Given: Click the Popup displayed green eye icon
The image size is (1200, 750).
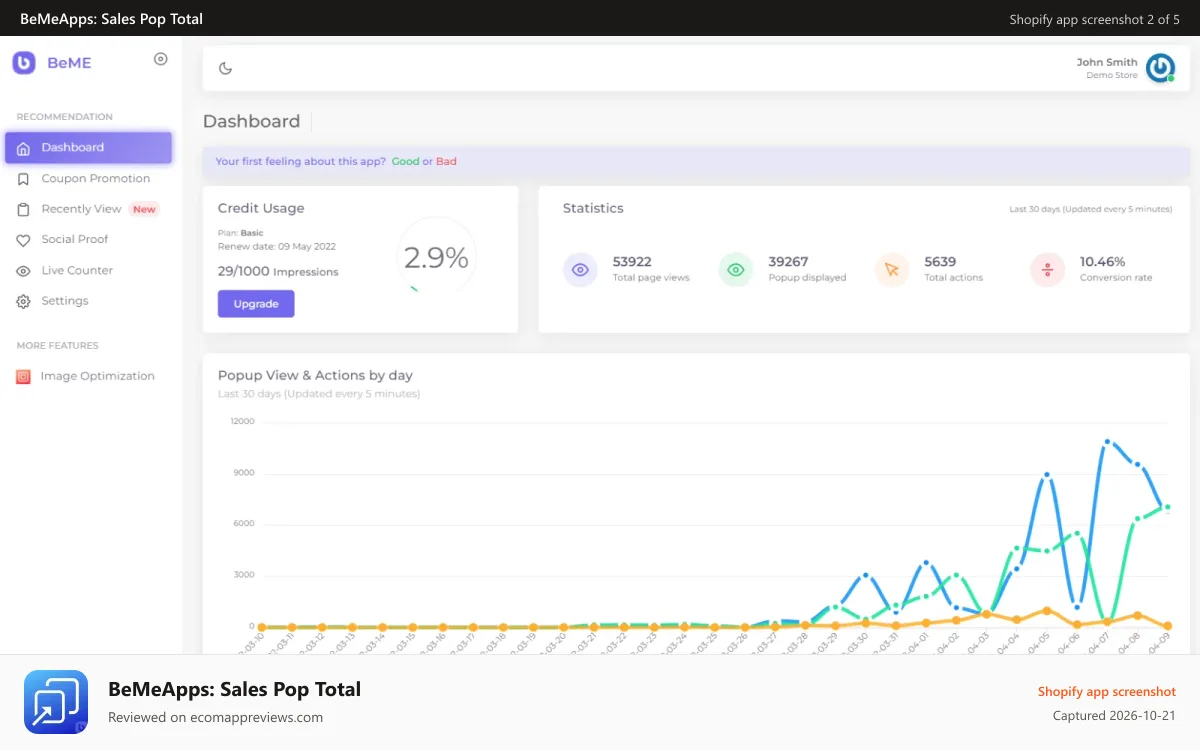Looking at the screenshot, I should 736,270.
